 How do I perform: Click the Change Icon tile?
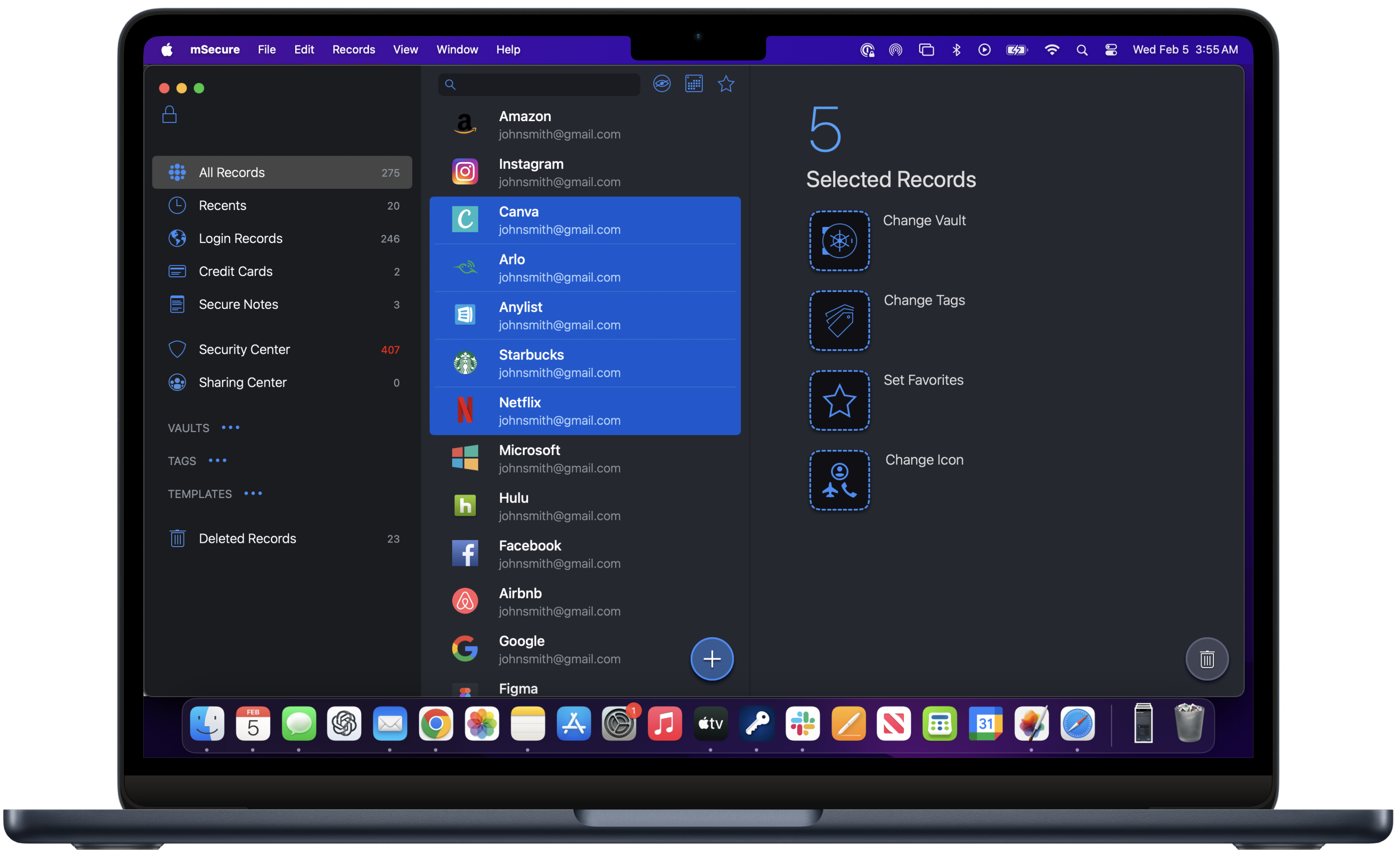(x=839, y=480)
